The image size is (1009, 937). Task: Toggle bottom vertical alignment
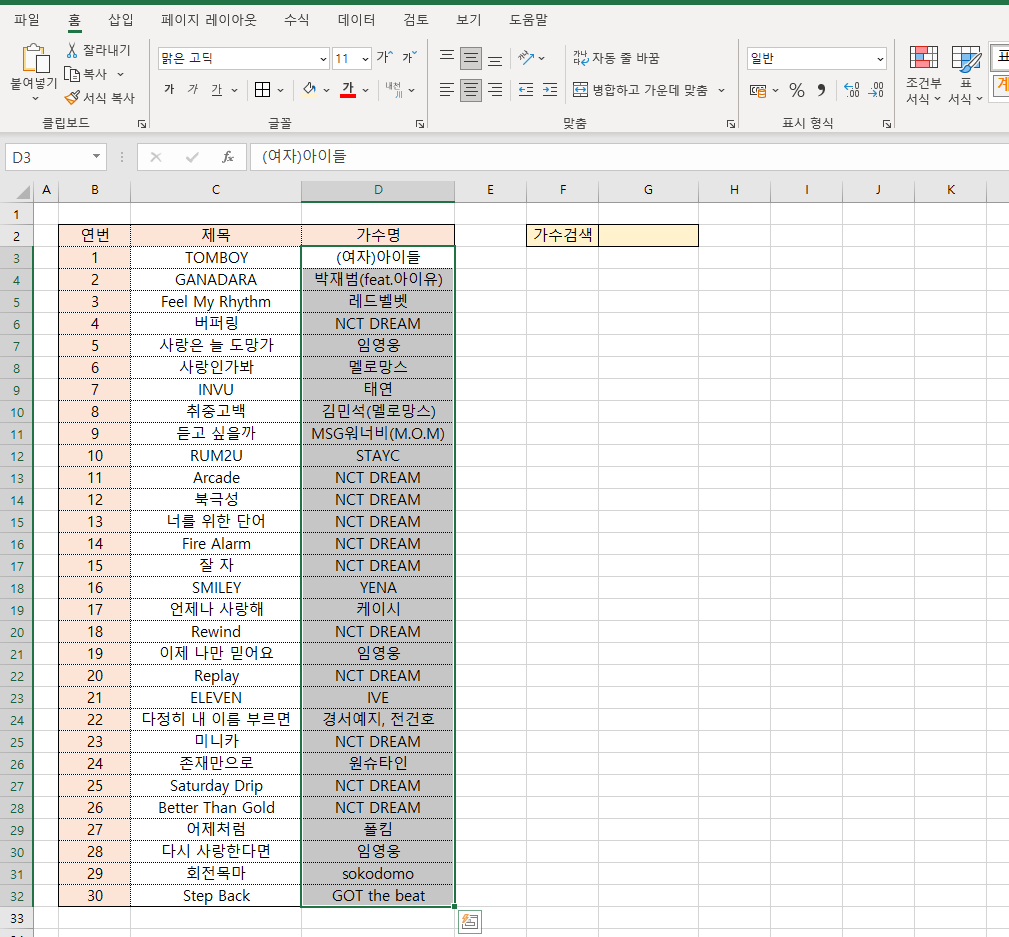pos(495,59)
